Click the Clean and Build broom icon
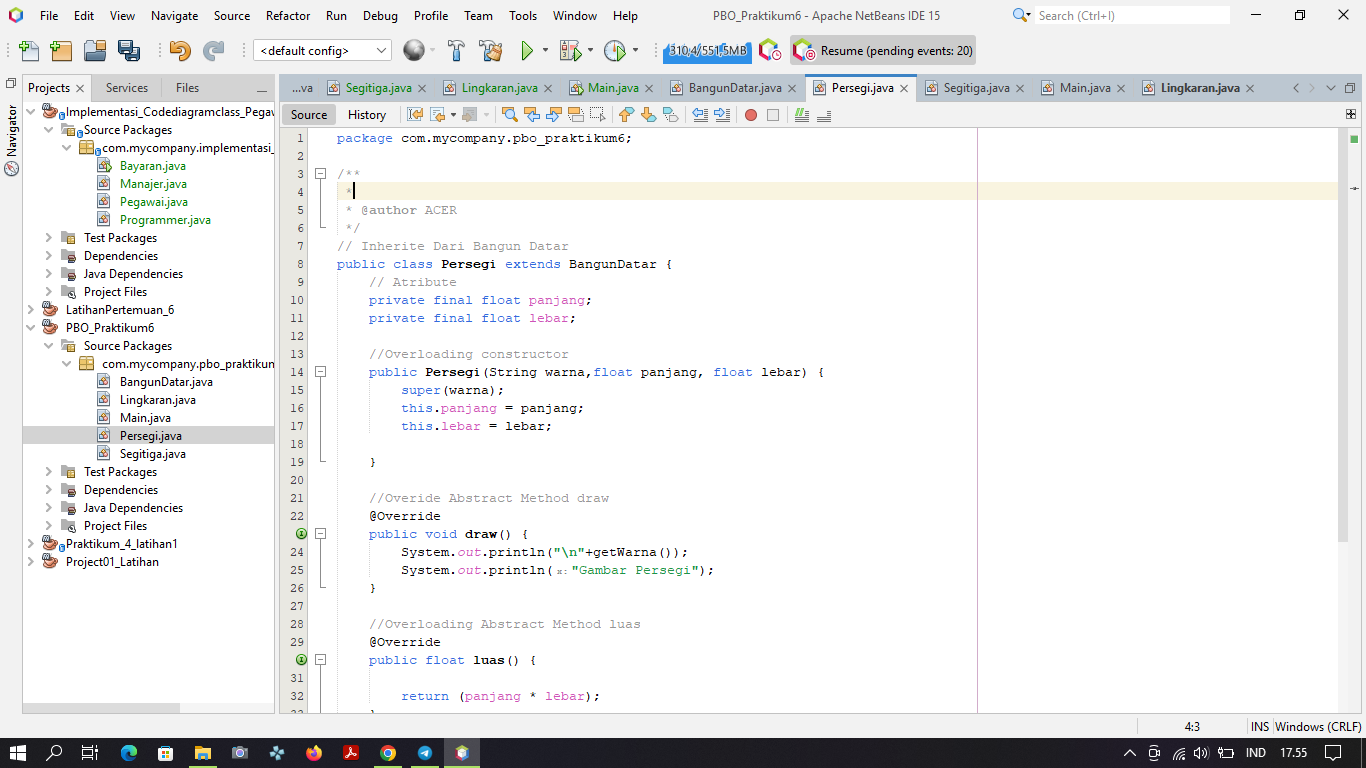 click(491, 51)
